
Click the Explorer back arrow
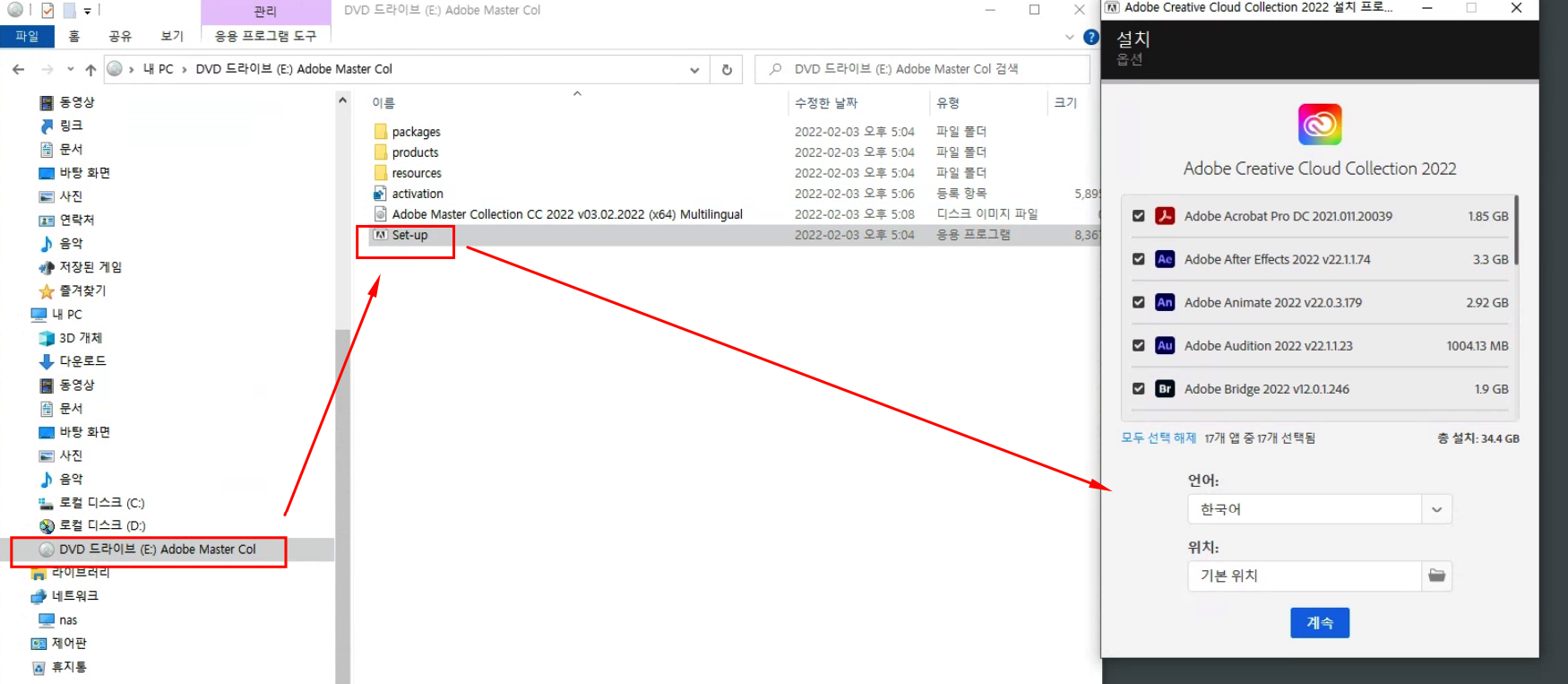19,69
